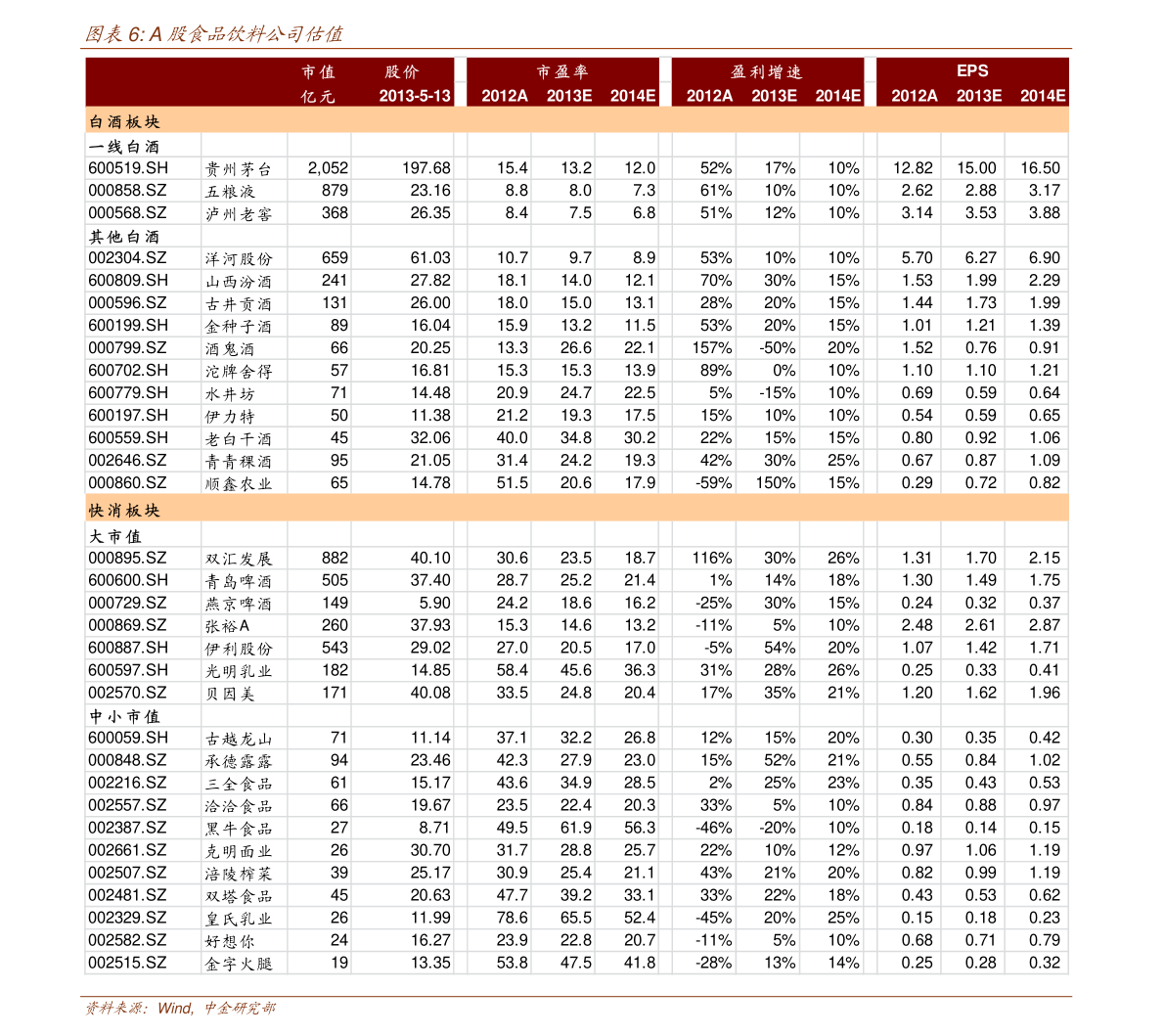Click company name 涪陵榨菜

coord(239,874)
